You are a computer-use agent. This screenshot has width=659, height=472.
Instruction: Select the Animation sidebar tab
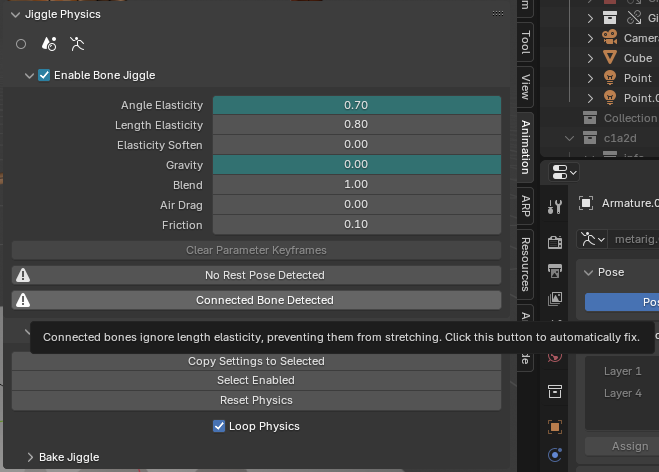click(525, 147)
